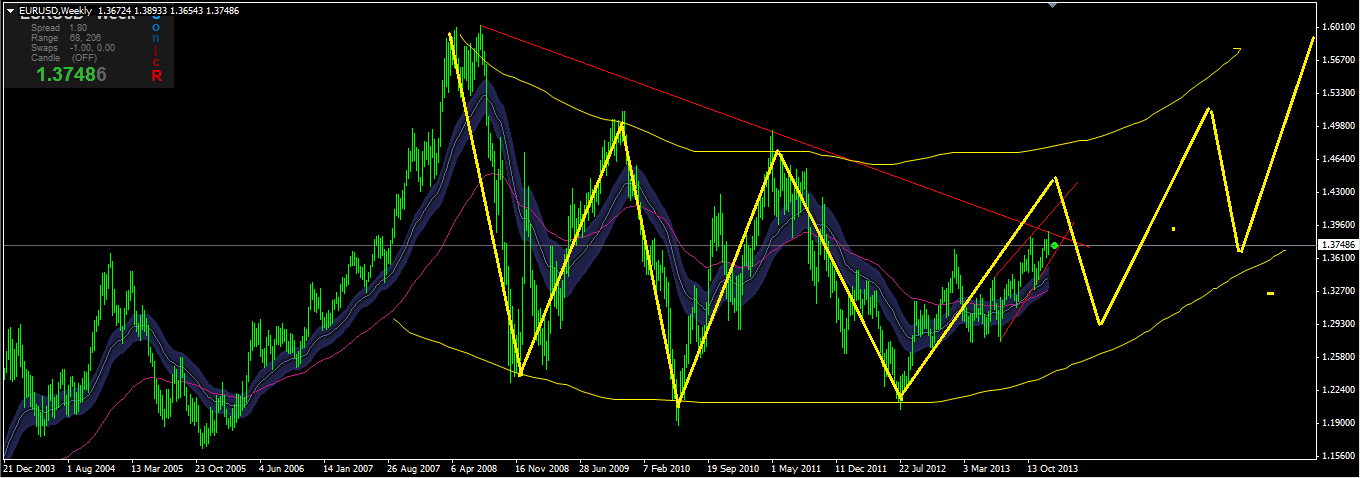Click the 1.60100 price axis label
This screenshot has height=478, width=1360.
(x=1337, y=27)
